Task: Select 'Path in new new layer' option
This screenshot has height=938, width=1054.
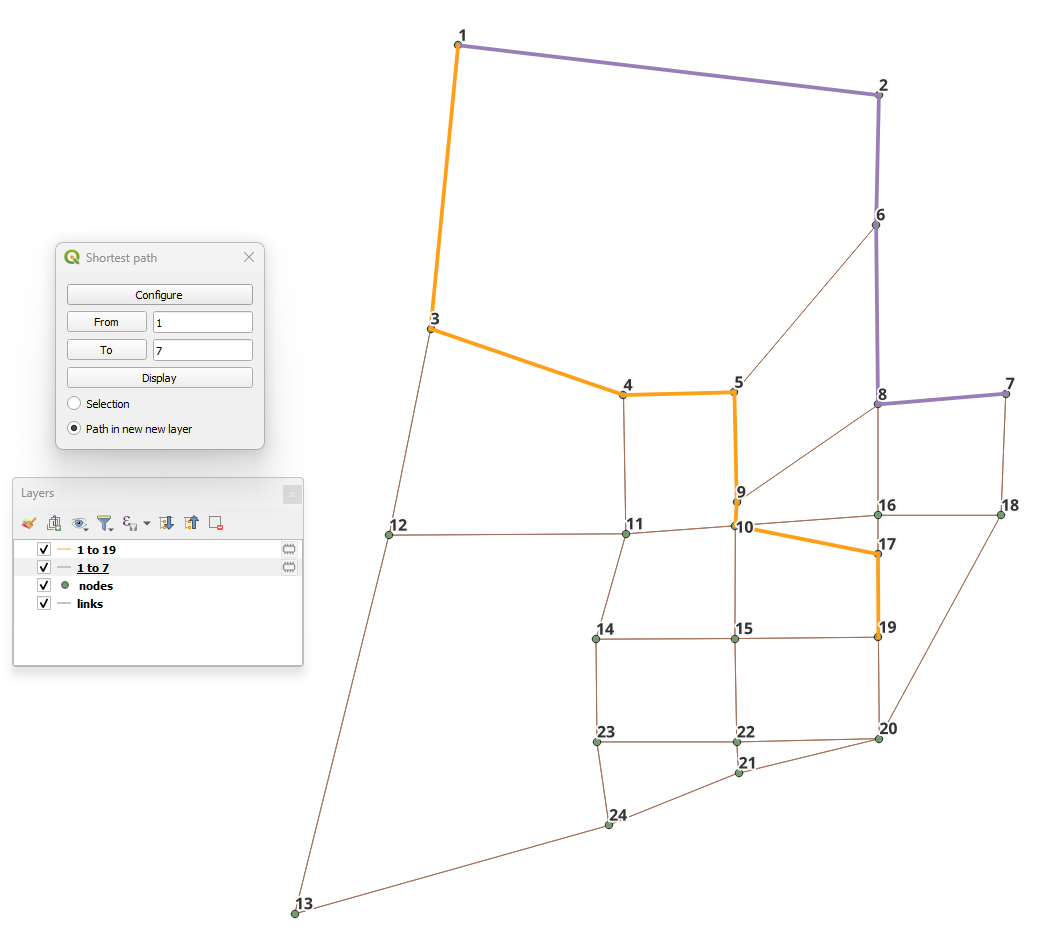Action: coord(74,428)
